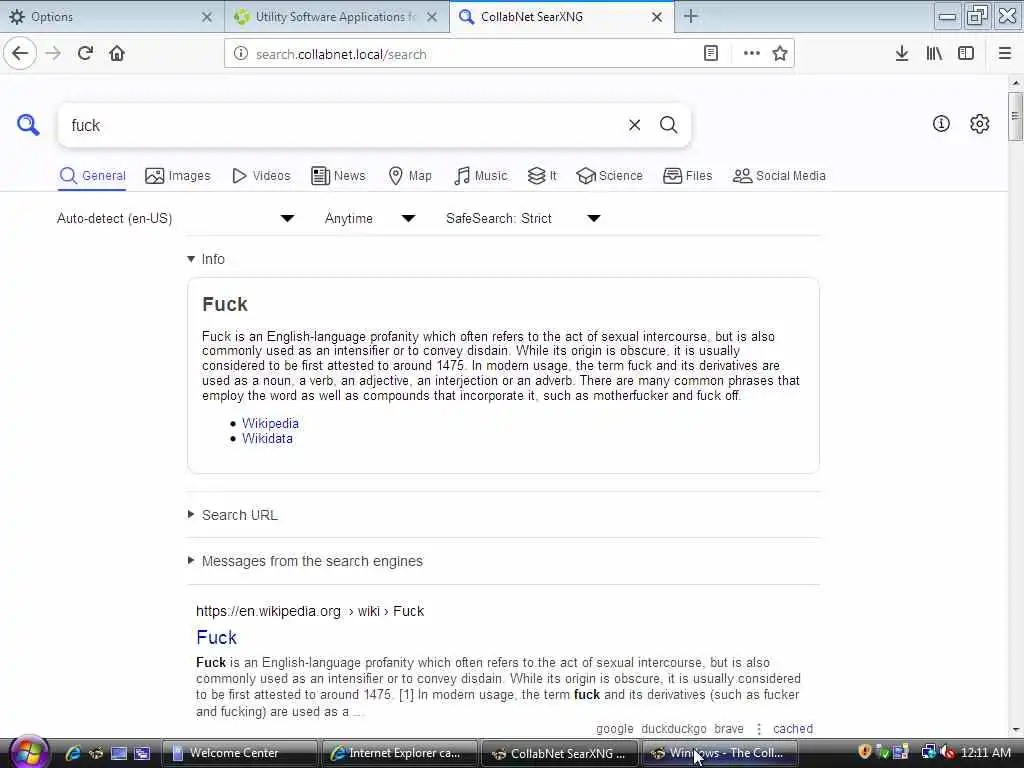
Task: Click the forward navigation arrow
Action: pyautogui.click(x=53, y=54)
